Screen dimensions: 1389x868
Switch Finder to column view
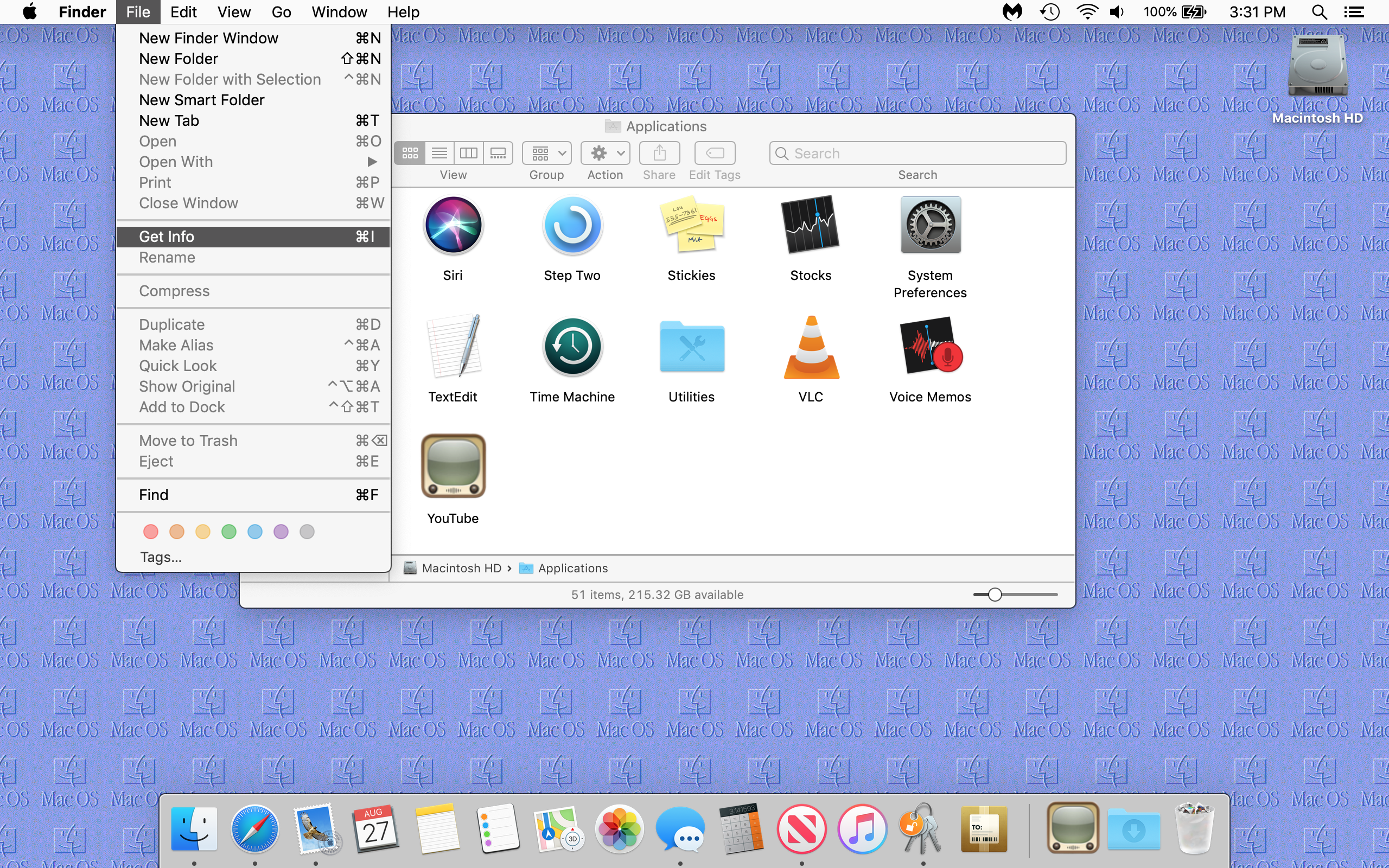tap(468, 154)
